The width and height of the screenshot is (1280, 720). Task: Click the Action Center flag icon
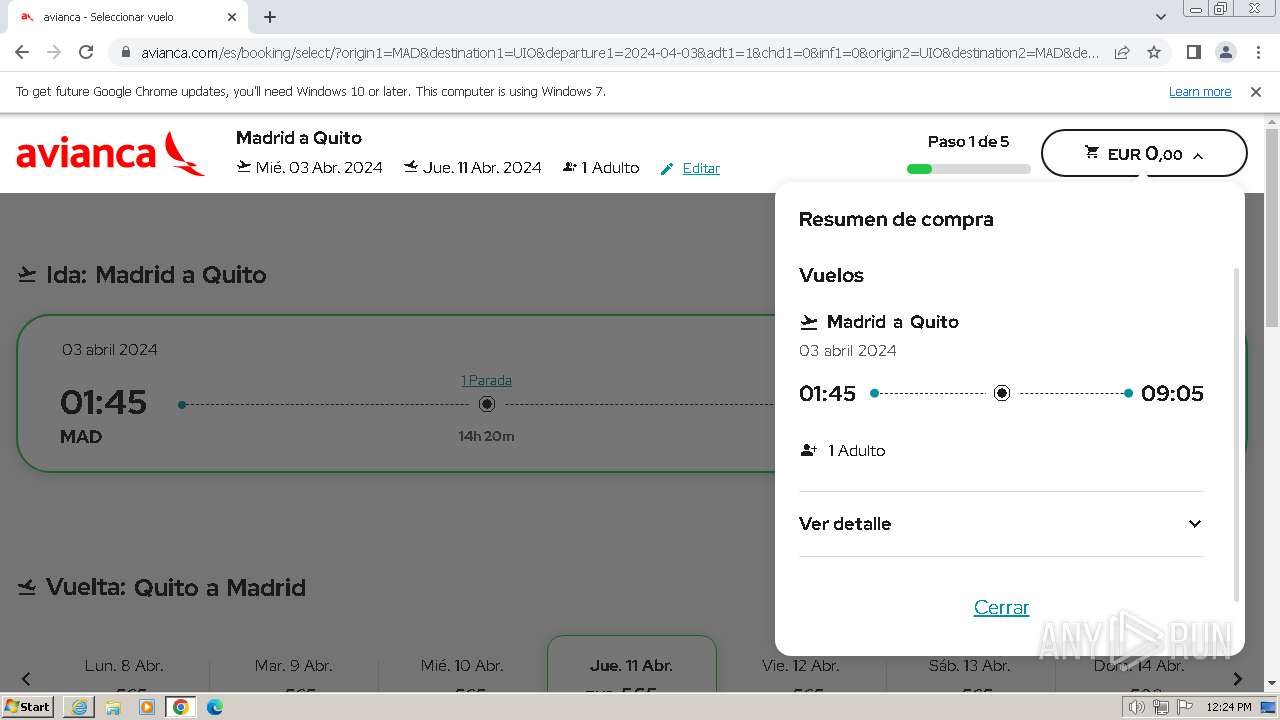point(1183,707)
